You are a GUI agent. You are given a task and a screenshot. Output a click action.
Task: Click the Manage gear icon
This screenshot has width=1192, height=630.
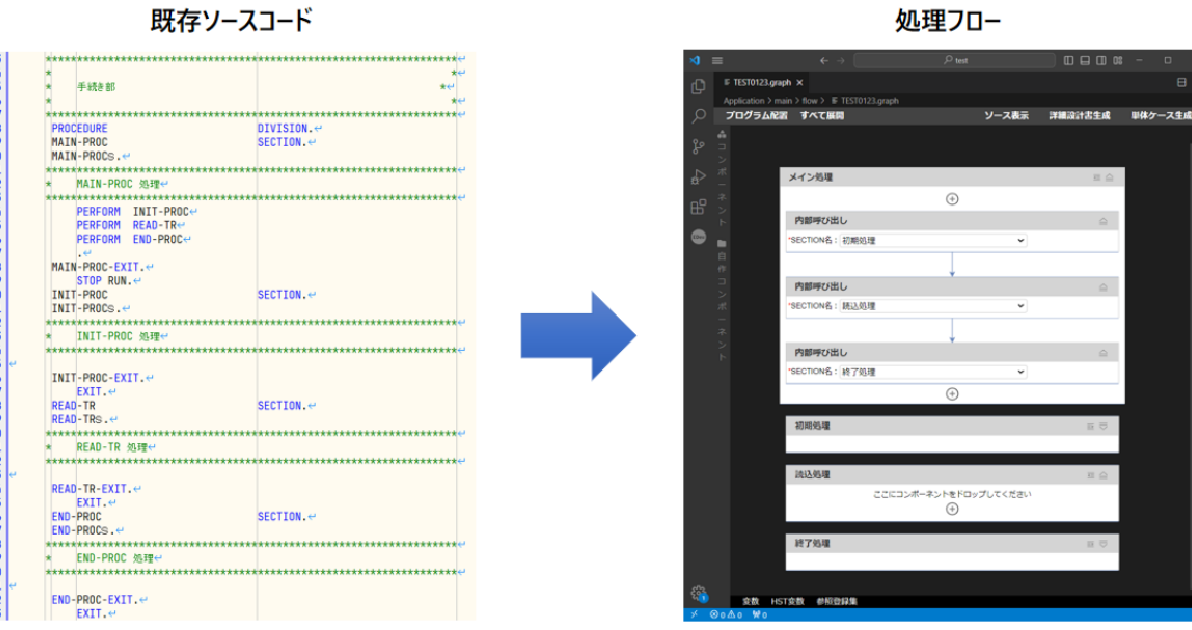[698, 593]
